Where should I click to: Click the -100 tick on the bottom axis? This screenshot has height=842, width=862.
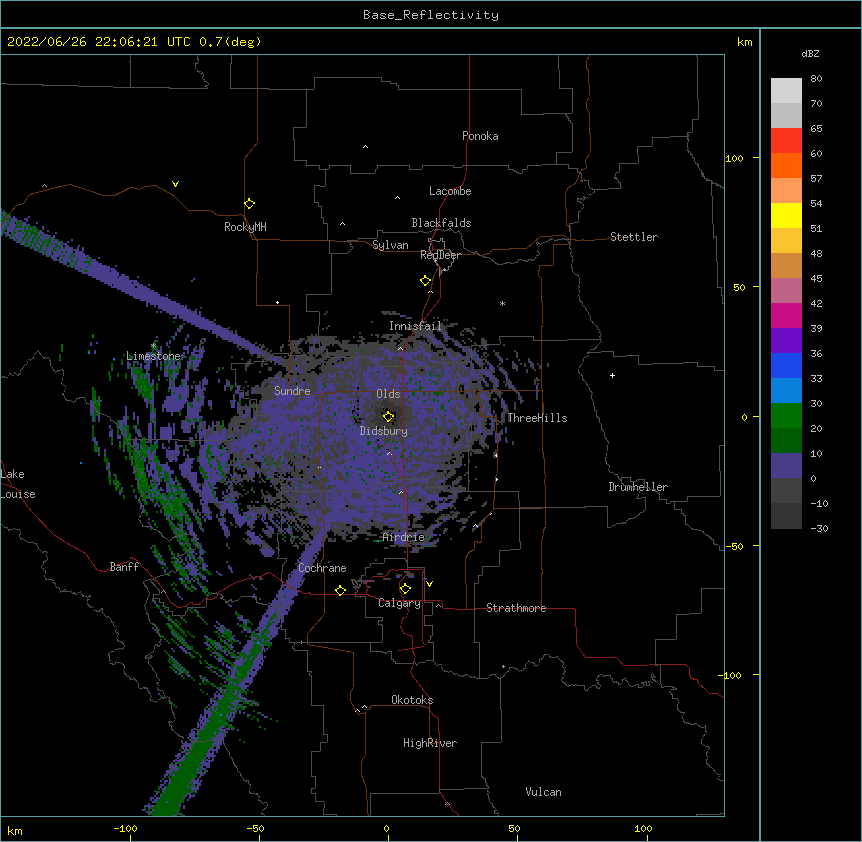tap(125, 828)
